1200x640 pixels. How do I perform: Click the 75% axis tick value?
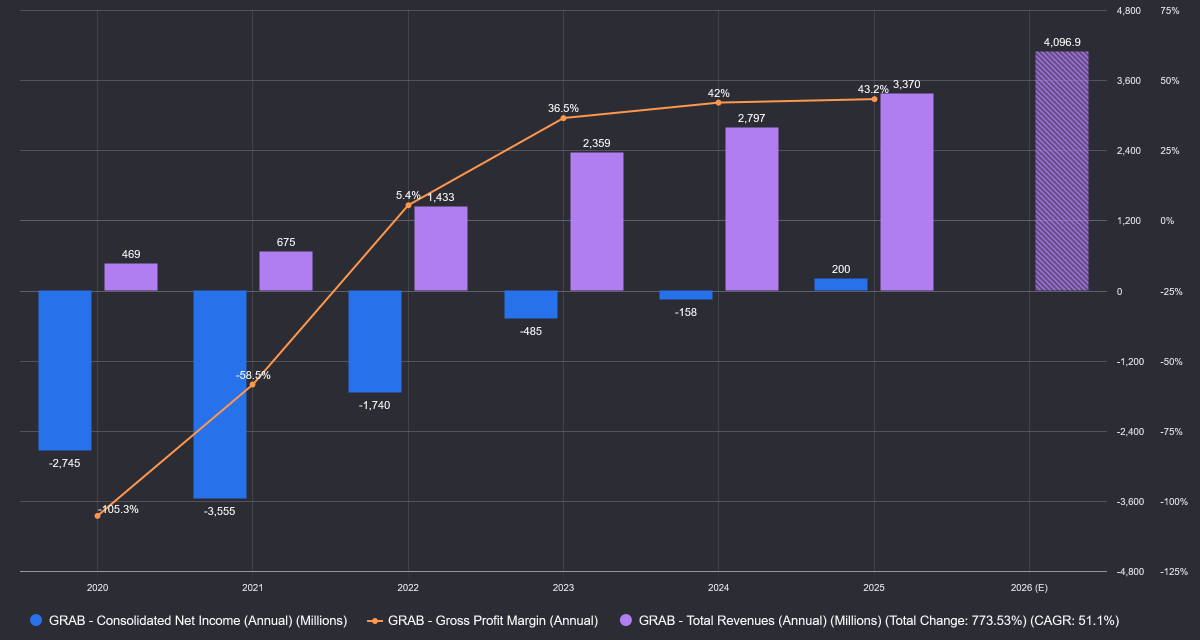pyautogui.click(x=1170, y=11)
